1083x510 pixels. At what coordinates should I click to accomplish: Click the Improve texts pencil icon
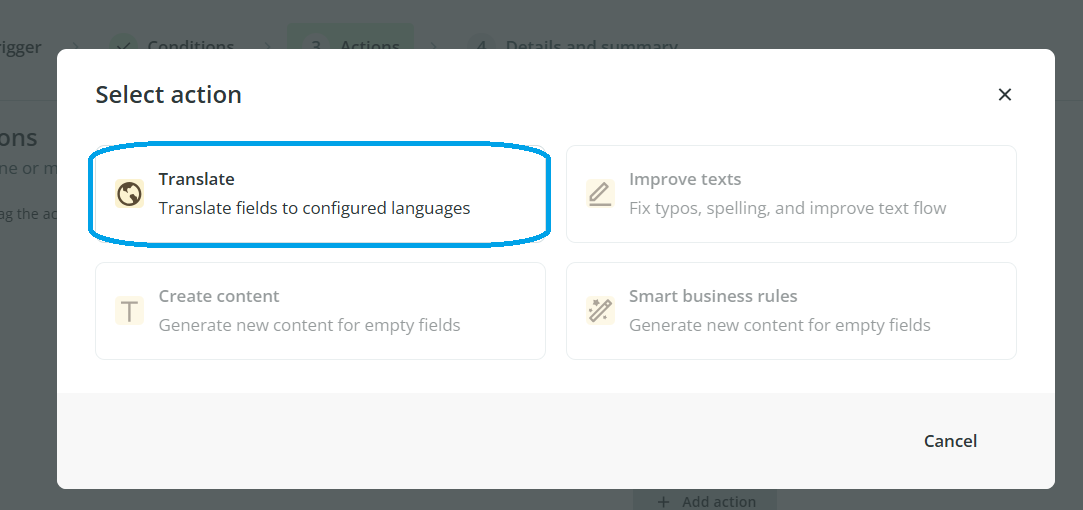pos(600,194)
